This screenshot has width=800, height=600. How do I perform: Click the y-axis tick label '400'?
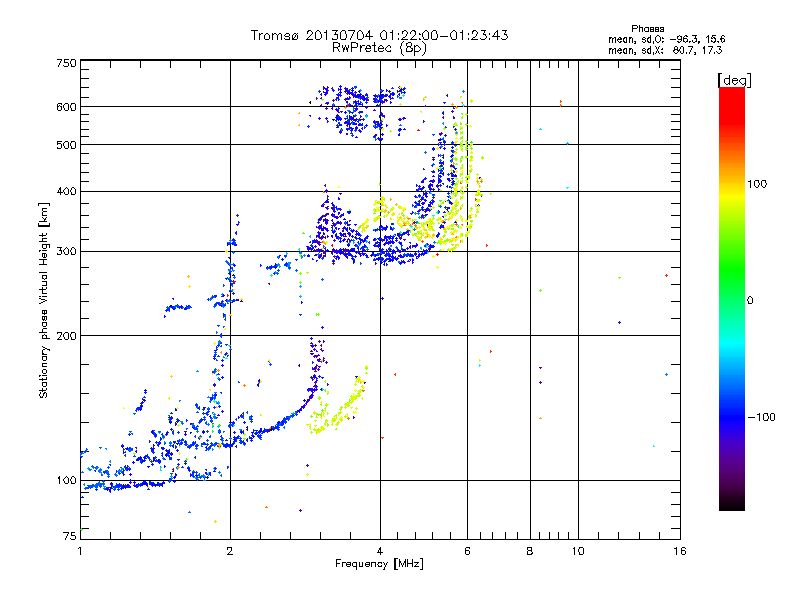point(66,191)
